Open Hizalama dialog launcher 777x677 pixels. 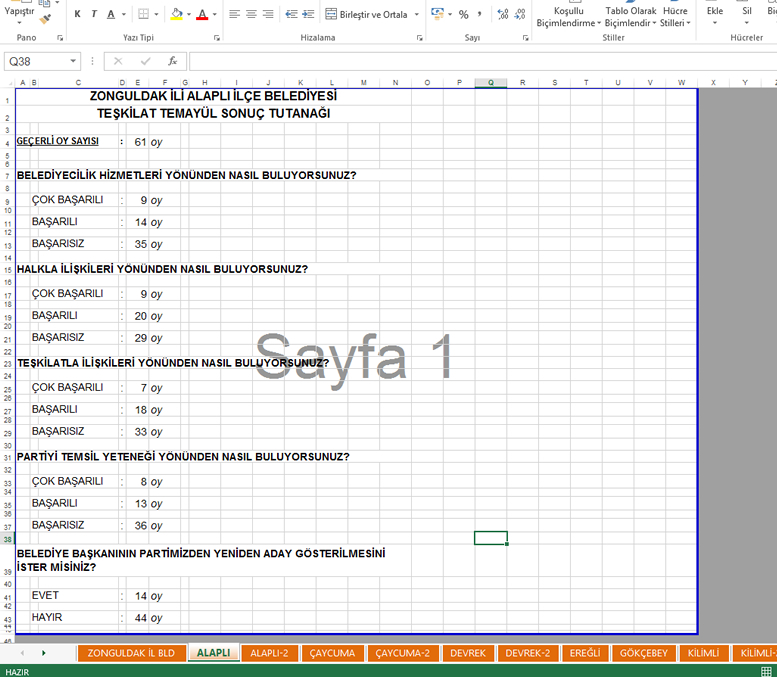[x=420, y=38]
